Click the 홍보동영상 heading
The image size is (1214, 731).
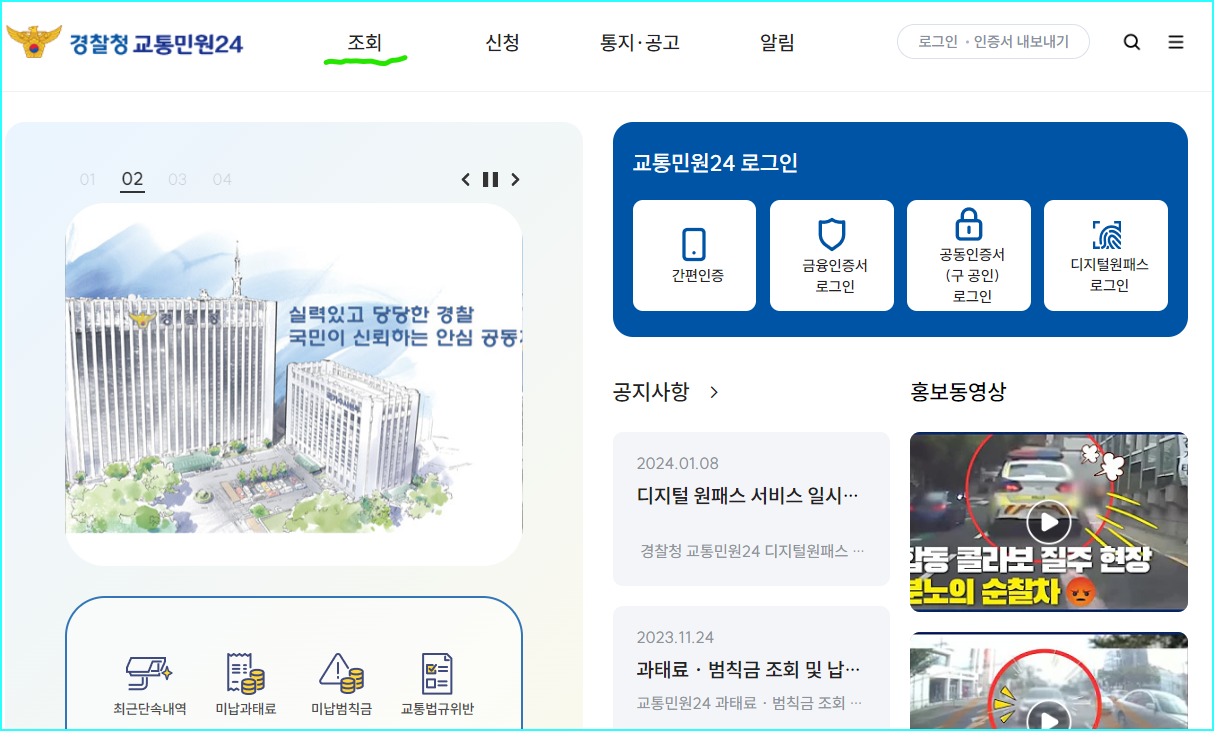958,392
